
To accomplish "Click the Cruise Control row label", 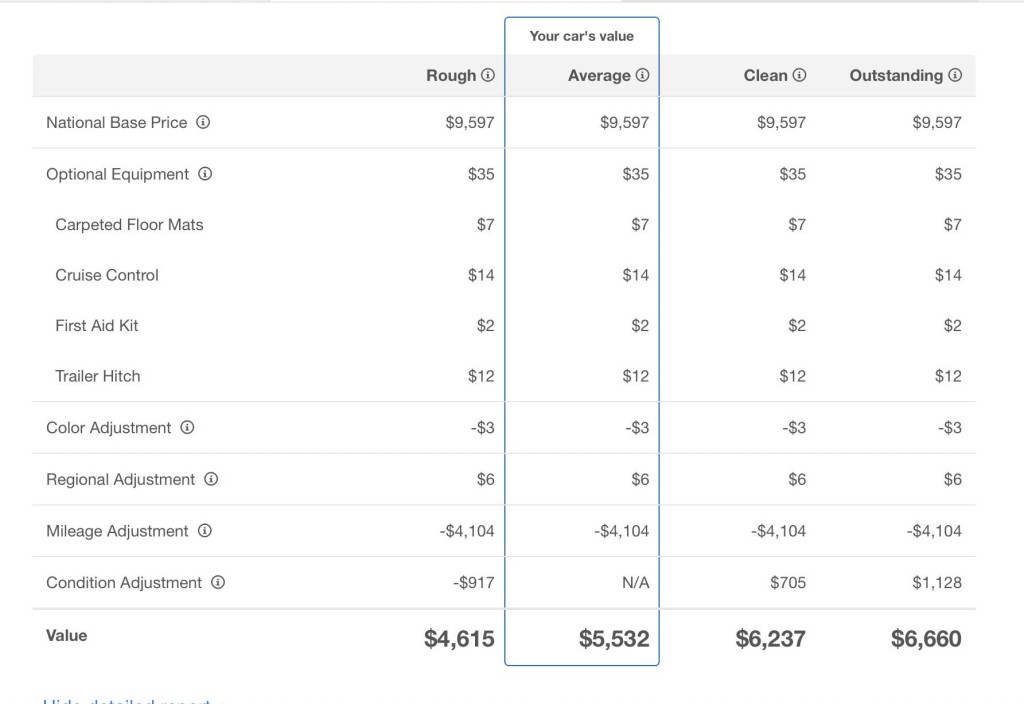I will pyautogui.click(x=107, y=275).
